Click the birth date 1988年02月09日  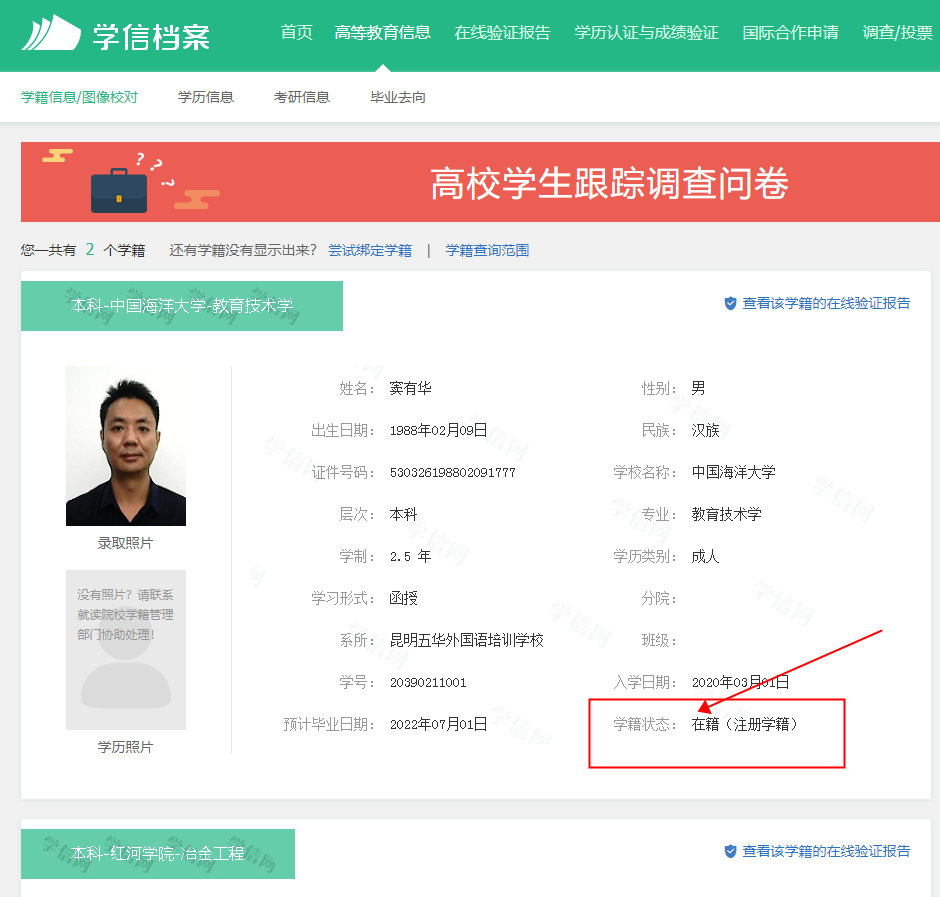[x=438, y=431]
